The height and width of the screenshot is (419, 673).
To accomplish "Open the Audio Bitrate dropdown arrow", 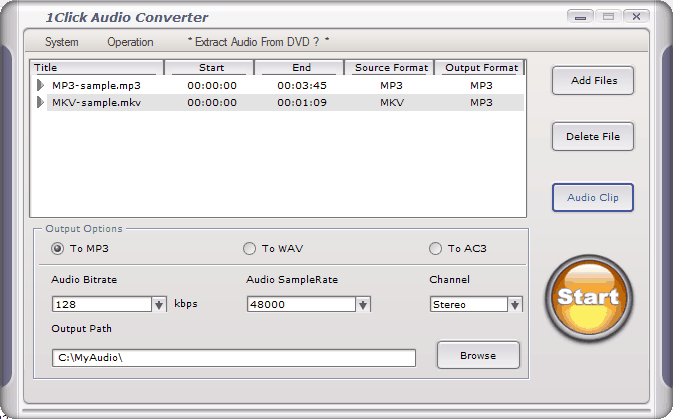I will click(x=159, y=304).
